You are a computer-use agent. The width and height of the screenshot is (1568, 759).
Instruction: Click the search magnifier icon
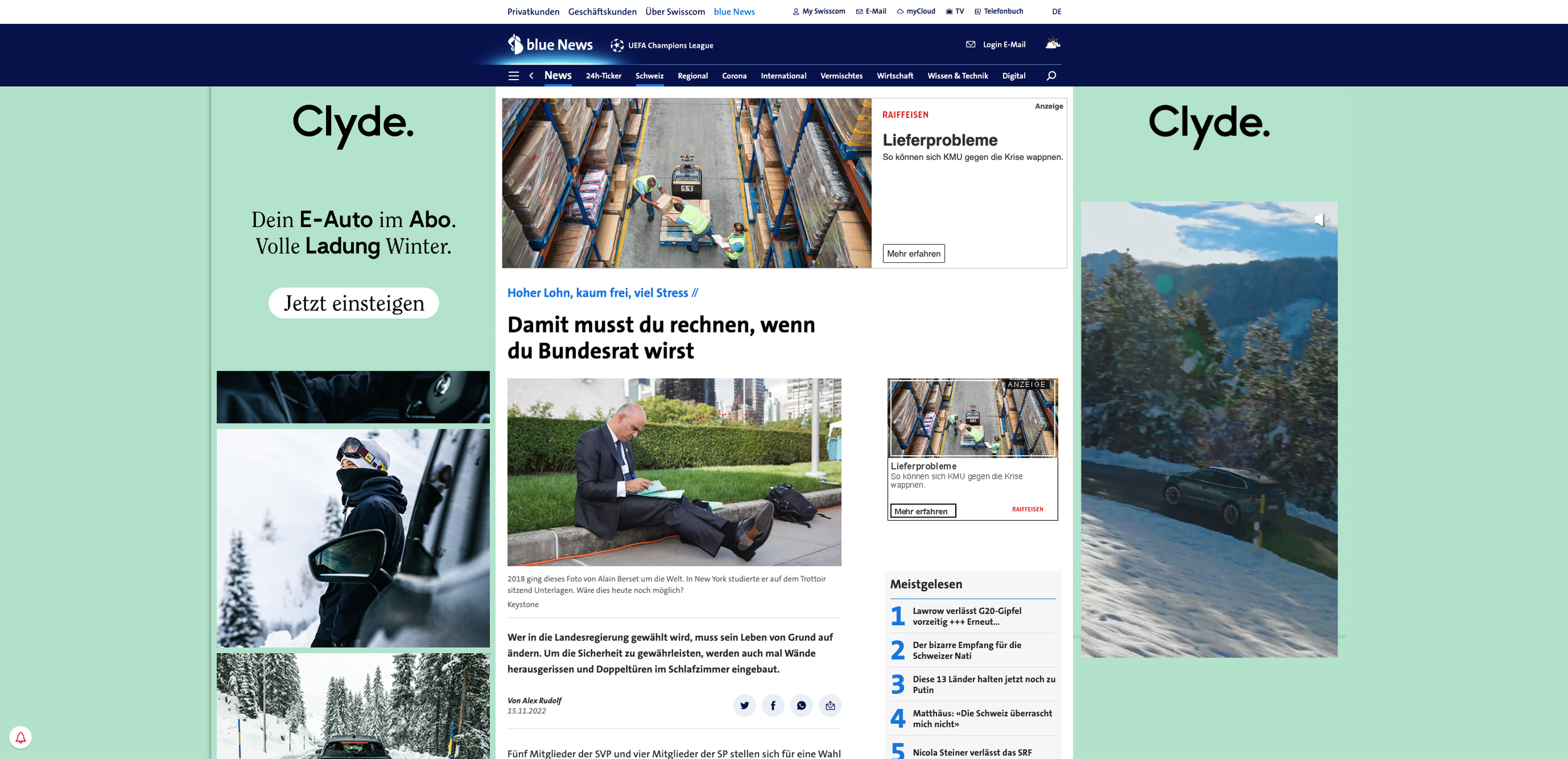tap(1051, 76)
